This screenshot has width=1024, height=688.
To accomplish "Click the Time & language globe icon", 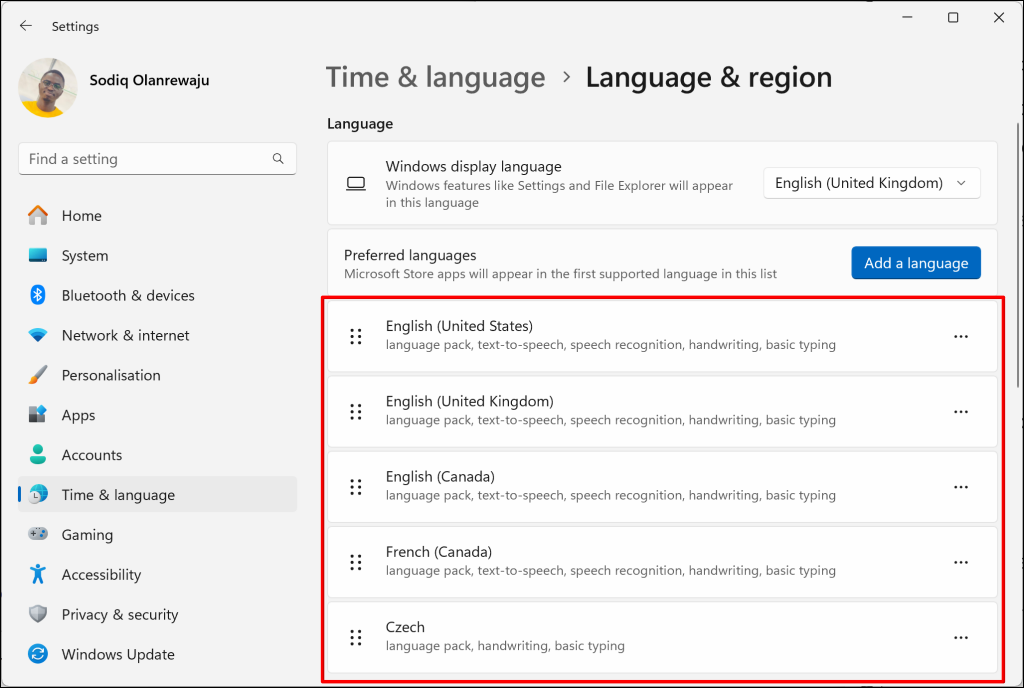I will pos(39,494).
